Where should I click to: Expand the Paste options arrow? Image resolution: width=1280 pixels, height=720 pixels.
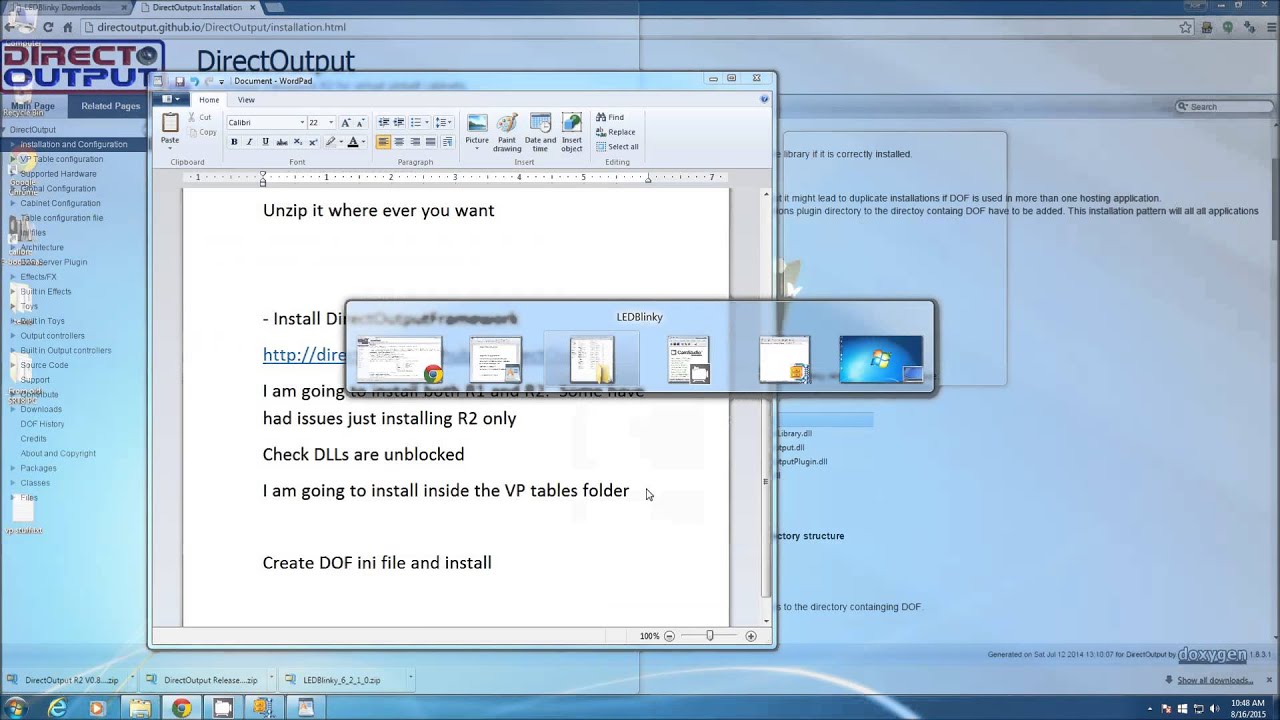tap(170, 147)
